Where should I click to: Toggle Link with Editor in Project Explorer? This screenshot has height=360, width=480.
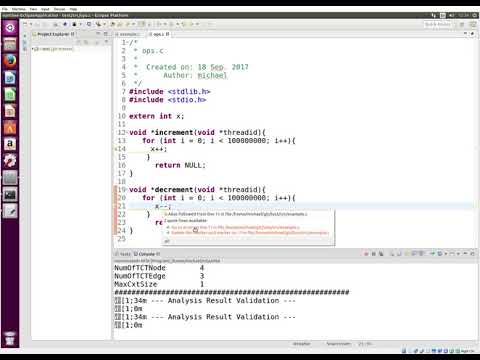point(86,42)
